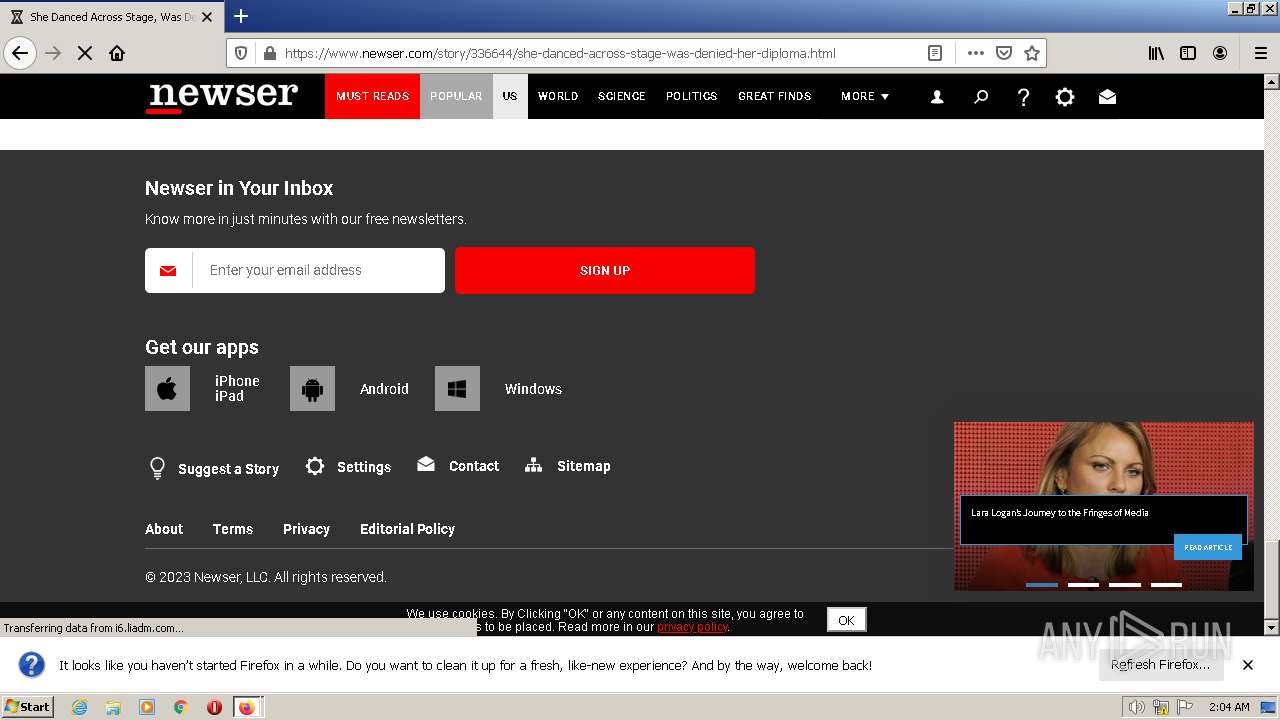Screen dimensions: 1280x720
Task: Focus the email address input field
Action: [318, 270]
